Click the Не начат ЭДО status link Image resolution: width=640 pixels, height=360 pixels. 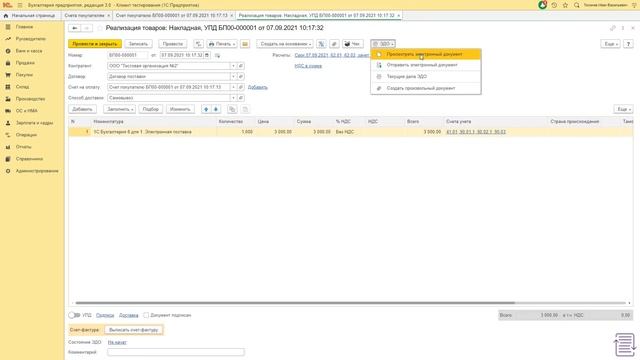(x=117, y=342)
